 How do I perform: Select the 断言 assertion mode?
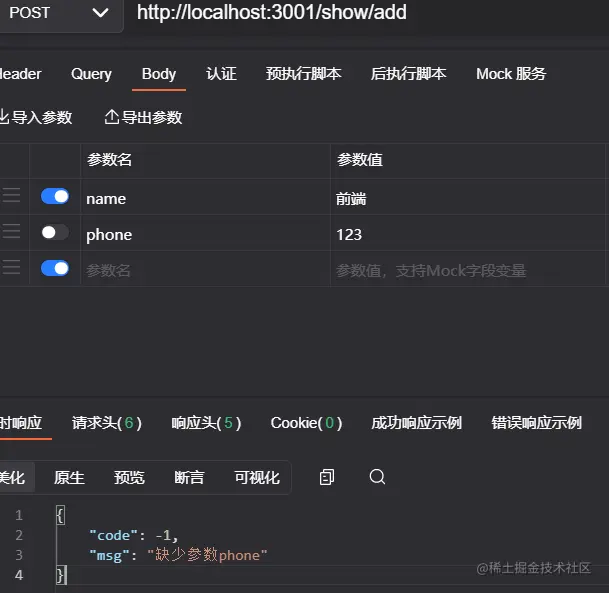(189, 477)
